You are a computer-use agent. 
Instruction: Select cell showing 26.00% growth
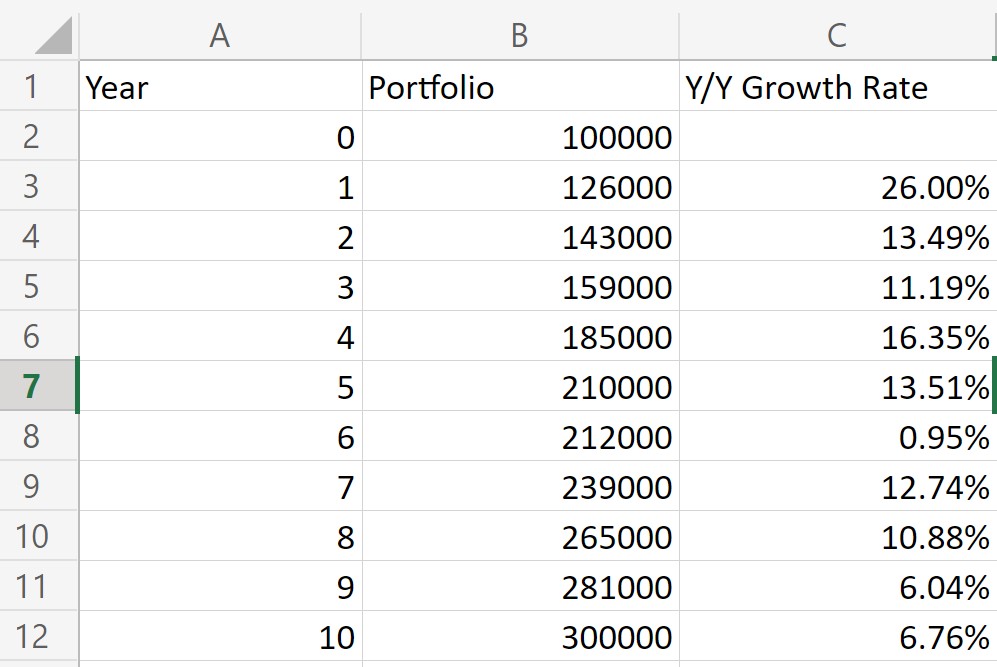[x=837, y=186]
